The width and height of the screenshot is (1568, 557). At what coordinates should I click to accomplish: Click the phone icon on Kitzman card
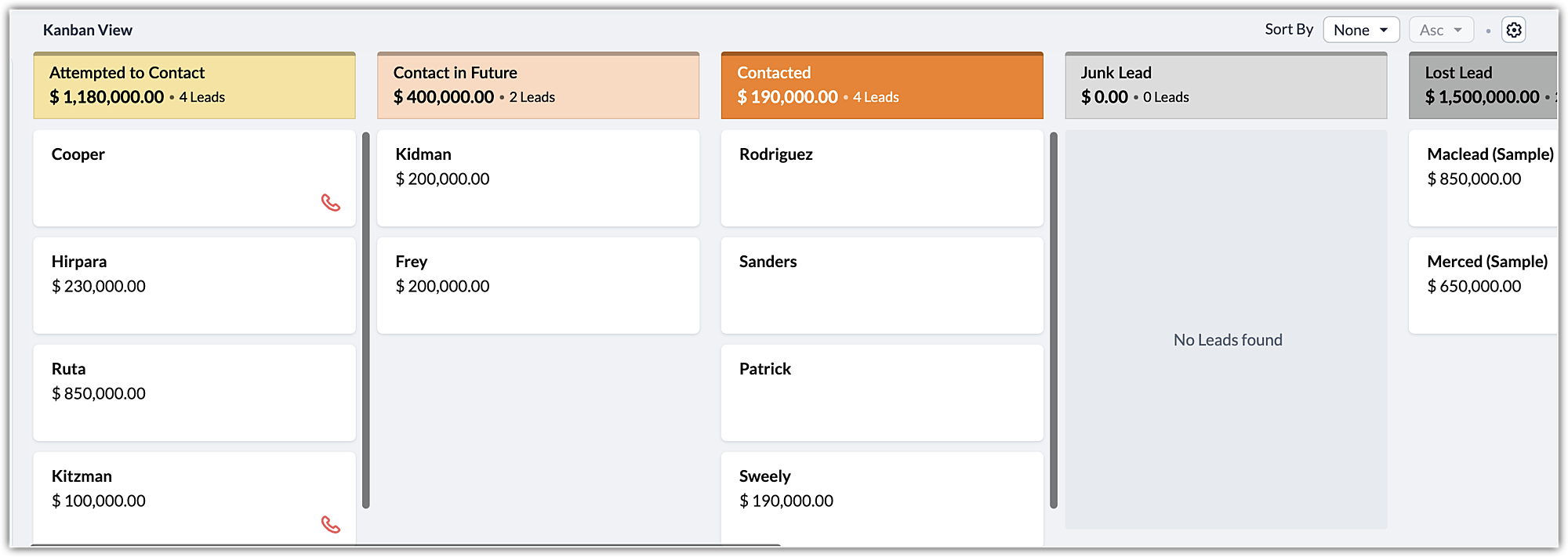(331, 525)
